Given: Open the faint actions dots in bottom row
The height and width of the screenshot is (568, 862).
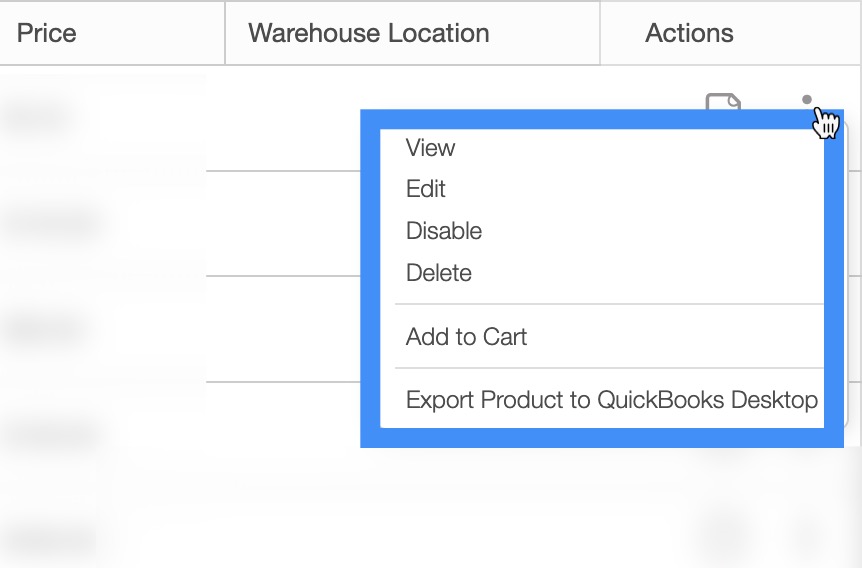Looking at the screenshot, I should click(807, 530).
